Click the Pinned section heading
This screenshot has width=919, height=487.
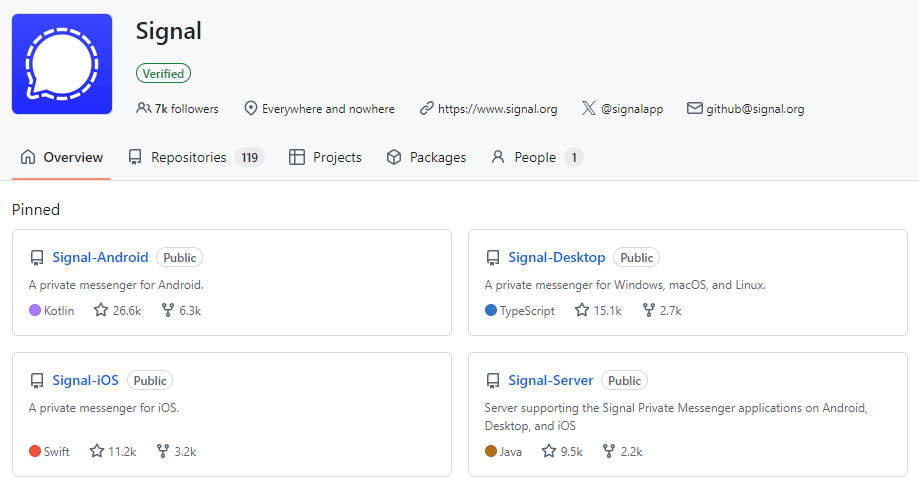(36, 210)
